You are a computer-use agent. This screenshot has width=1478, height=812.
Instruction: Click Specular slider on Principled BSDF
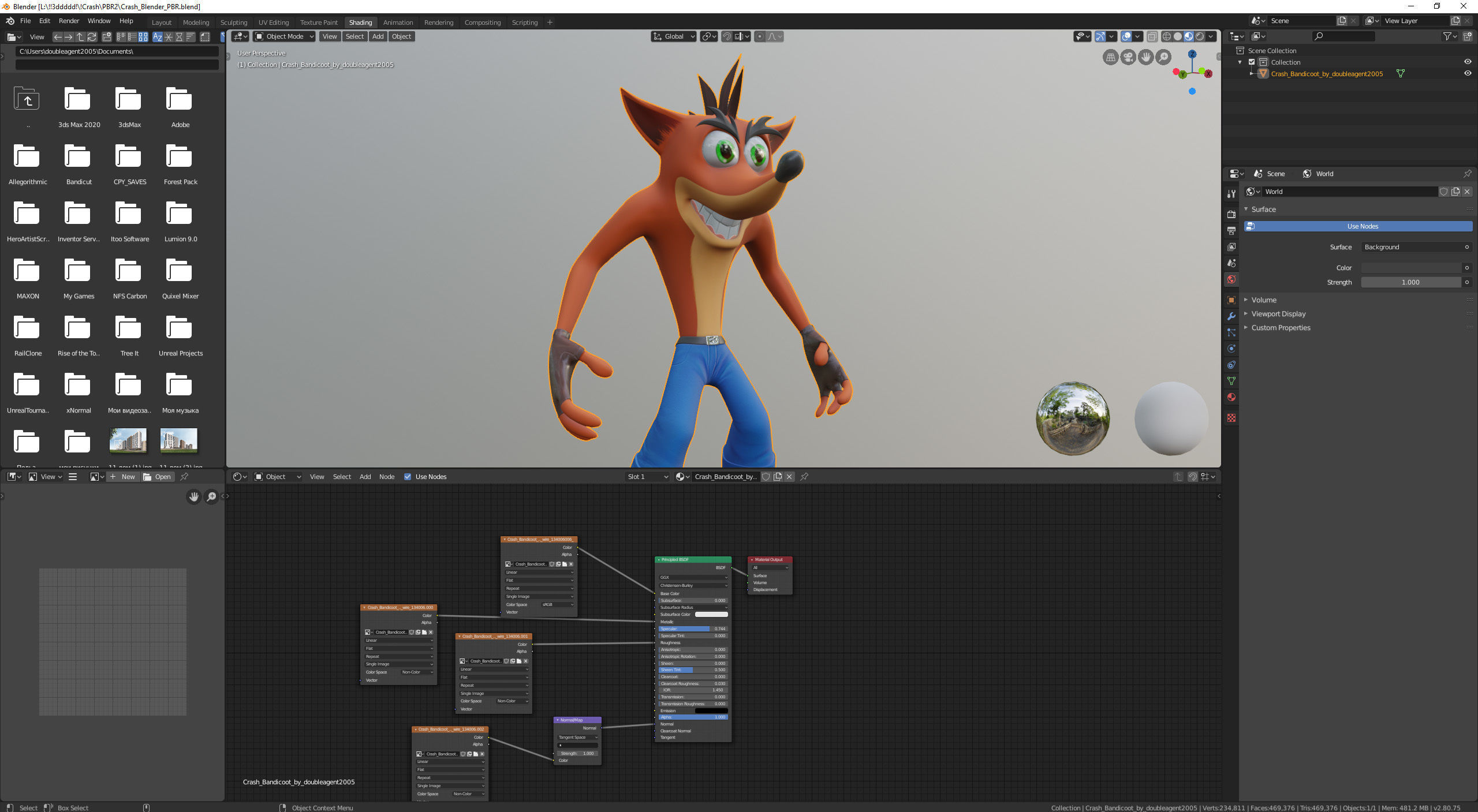click(x=693, y=628)
